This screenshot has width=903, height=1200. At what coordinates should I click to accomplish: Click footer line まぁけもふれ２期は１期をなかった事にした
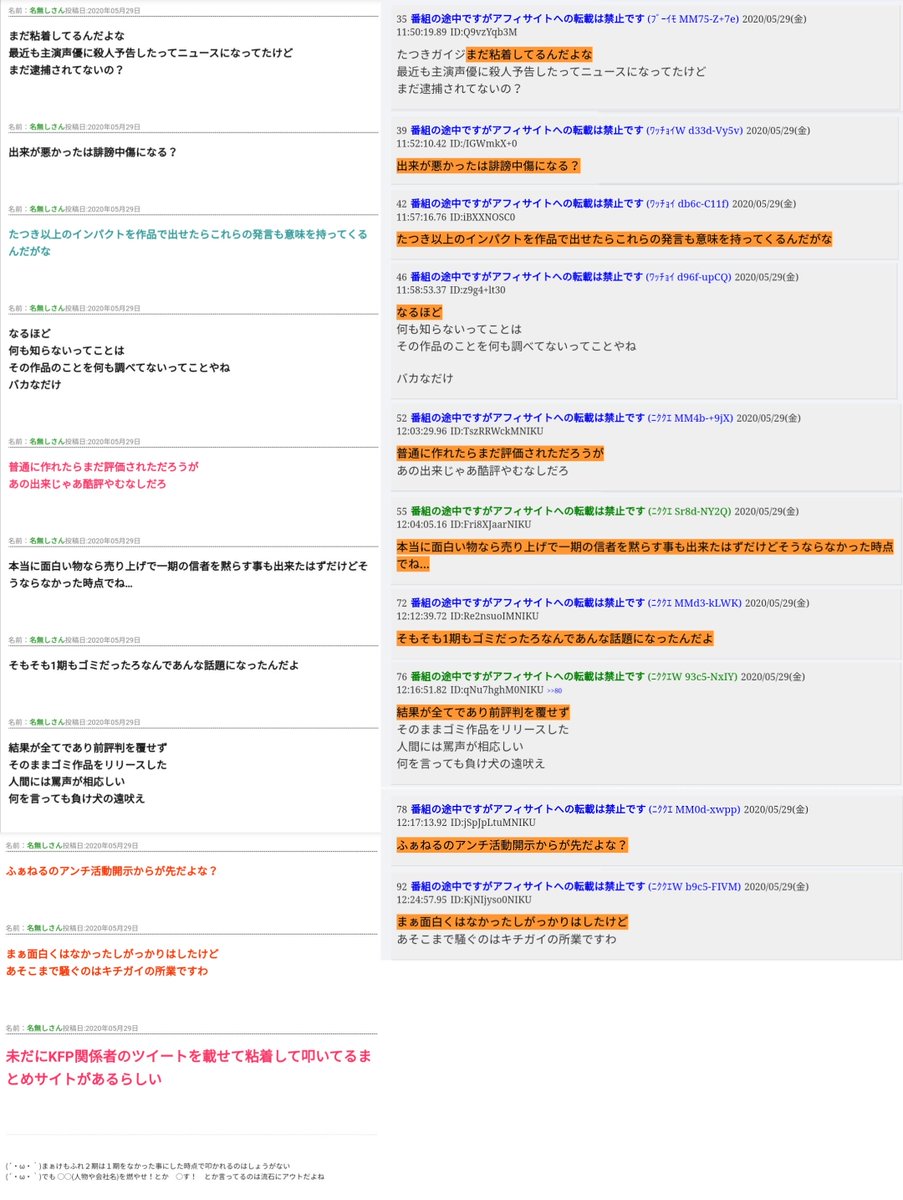149,1166
